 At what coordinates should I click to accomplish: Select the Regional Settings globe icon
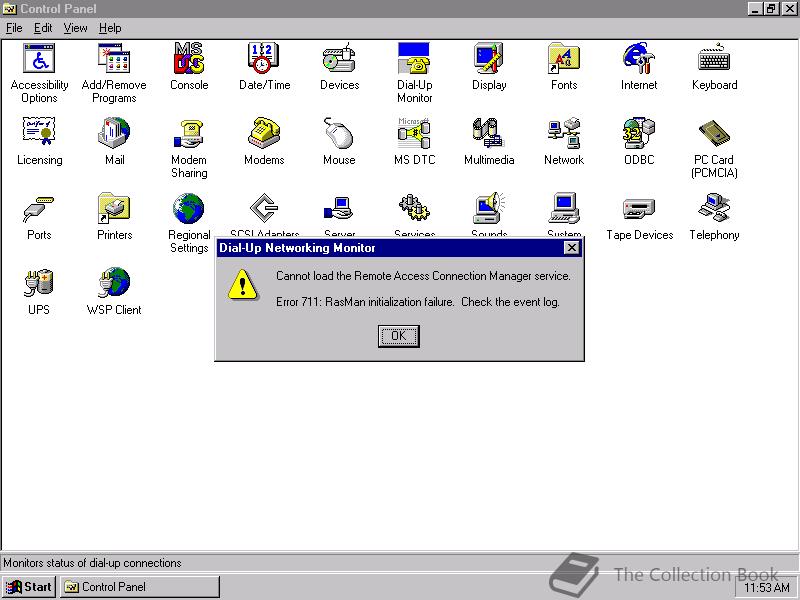pyautogui.click(x=189, y=208)
